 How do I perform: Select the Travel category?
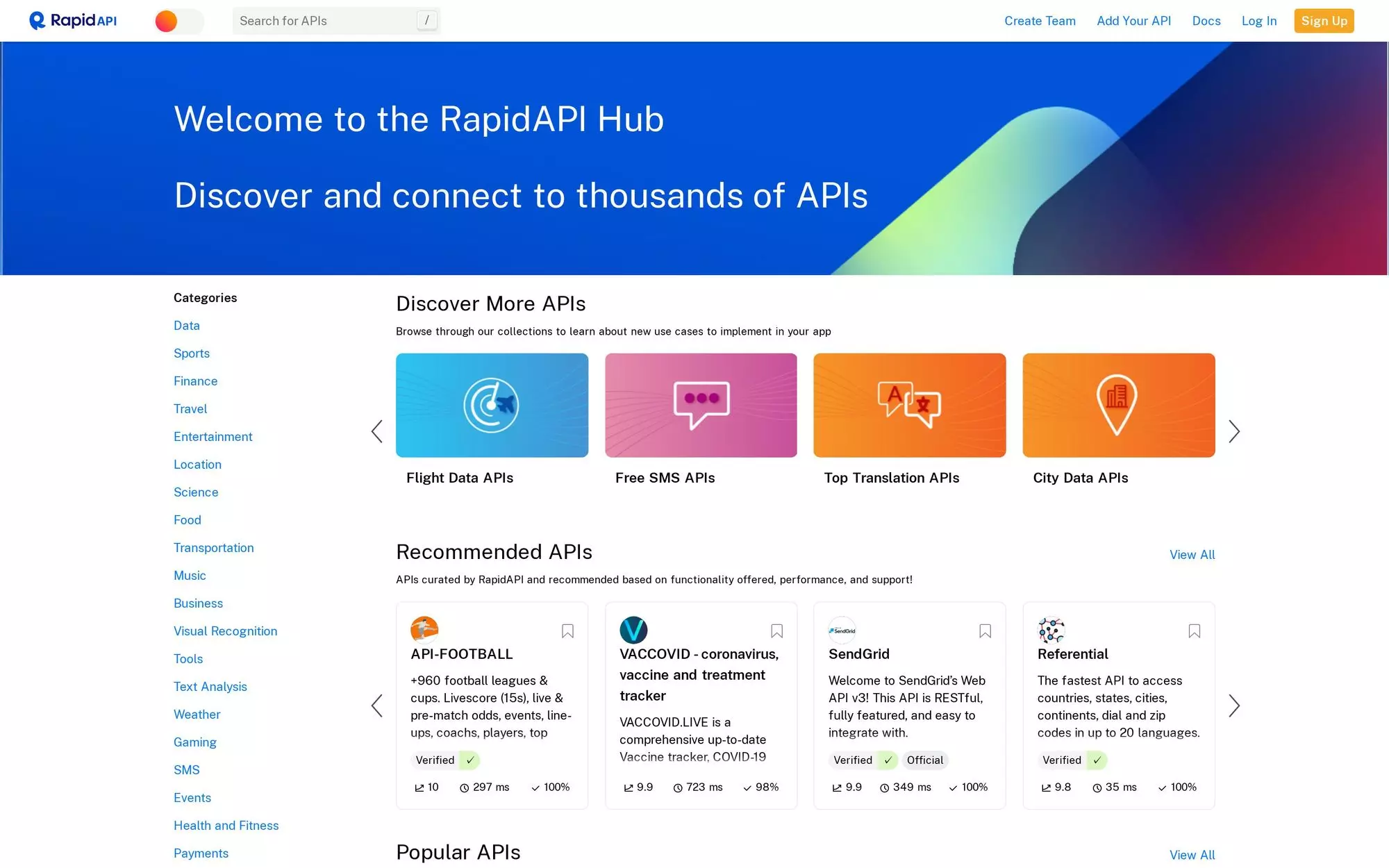click(190, 409)
